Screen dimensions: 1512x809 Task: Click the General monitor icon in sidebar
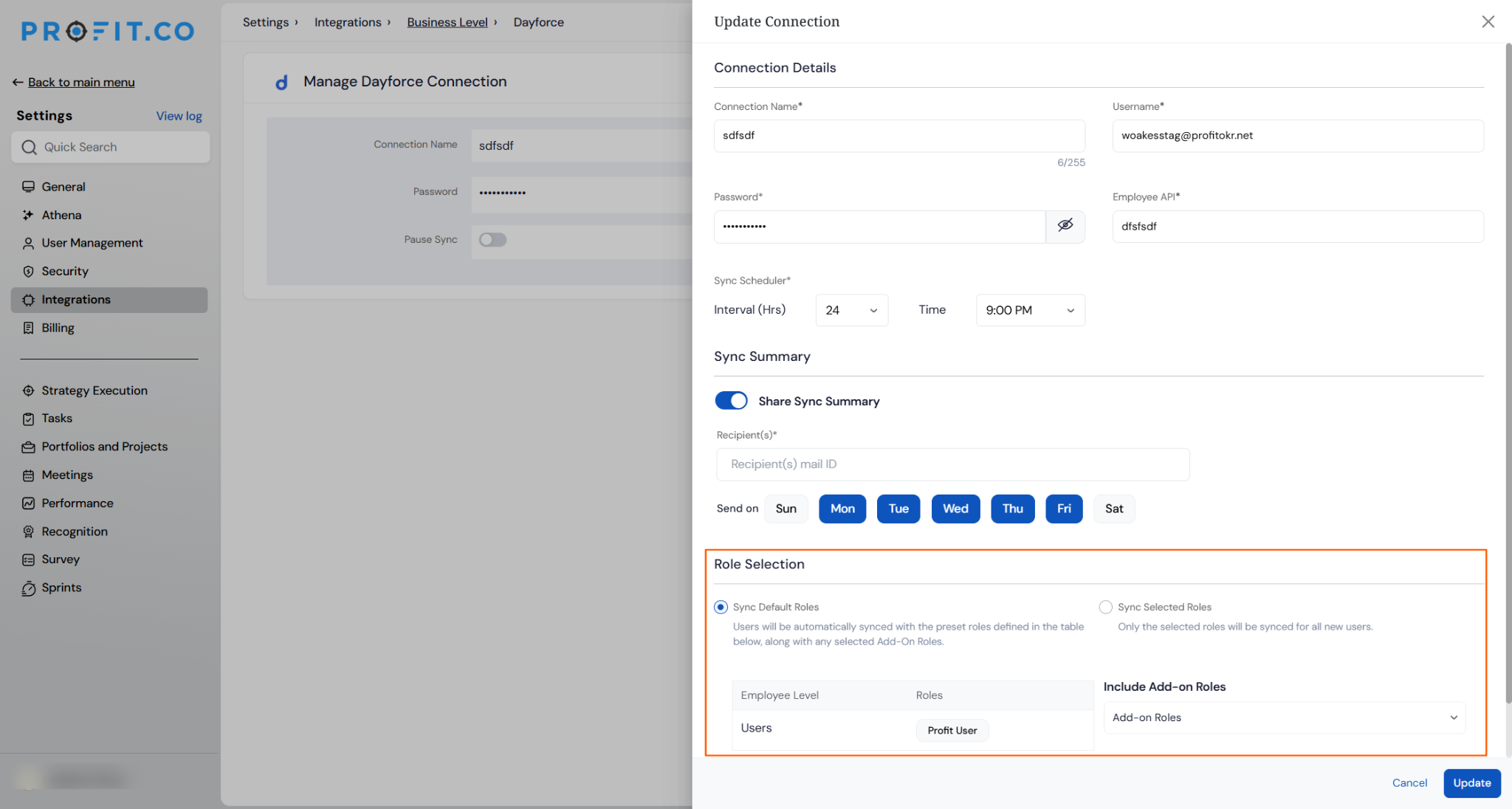[28, 187]
